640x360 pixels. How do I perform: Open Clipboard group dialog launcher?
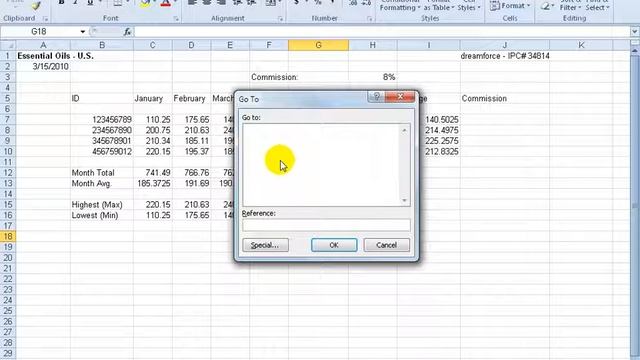45,19
